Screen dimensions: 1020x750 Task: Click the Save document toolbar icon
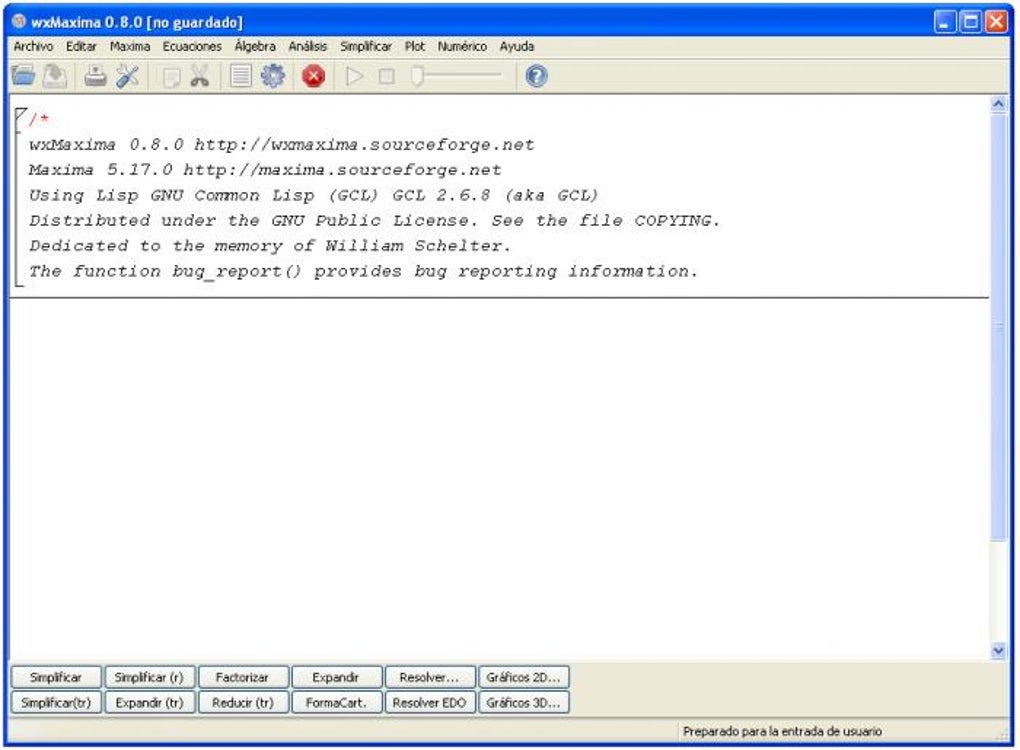55,76
